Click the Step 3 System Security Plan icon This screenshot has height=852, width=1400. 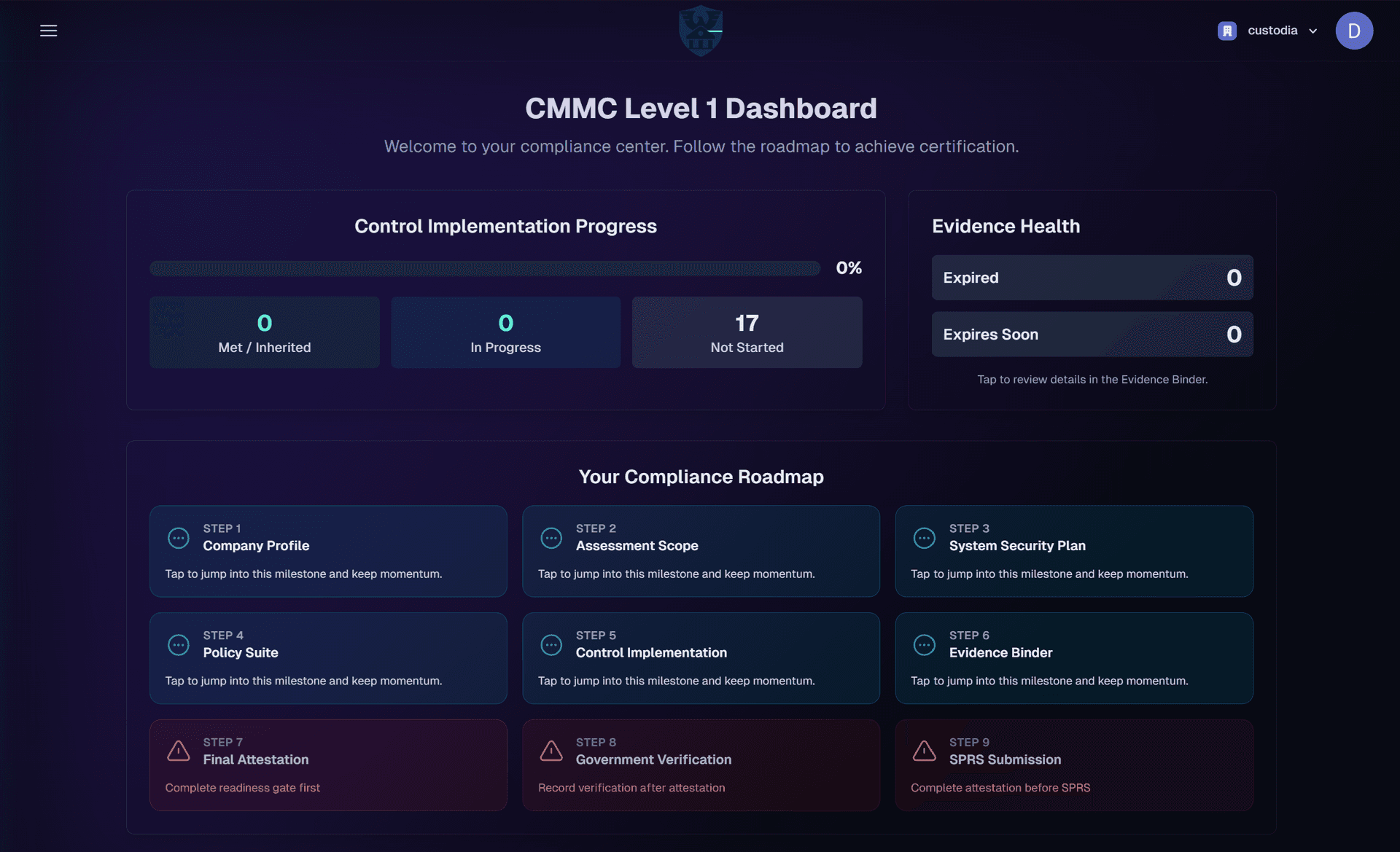[x=925, y=538]
